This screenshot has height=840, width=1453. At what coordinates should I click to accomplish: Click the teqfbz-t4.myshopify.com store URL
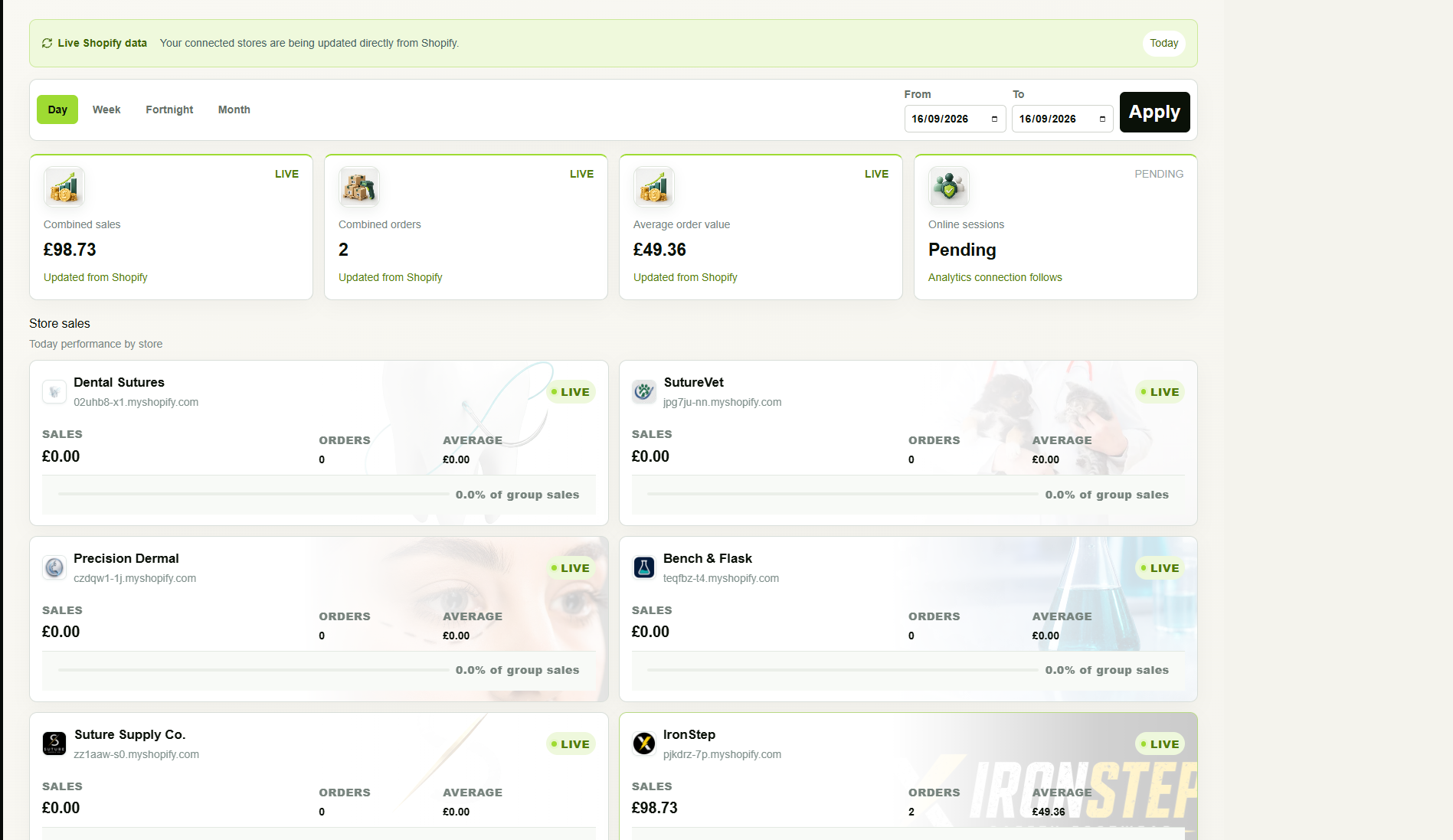pos(721,578)
